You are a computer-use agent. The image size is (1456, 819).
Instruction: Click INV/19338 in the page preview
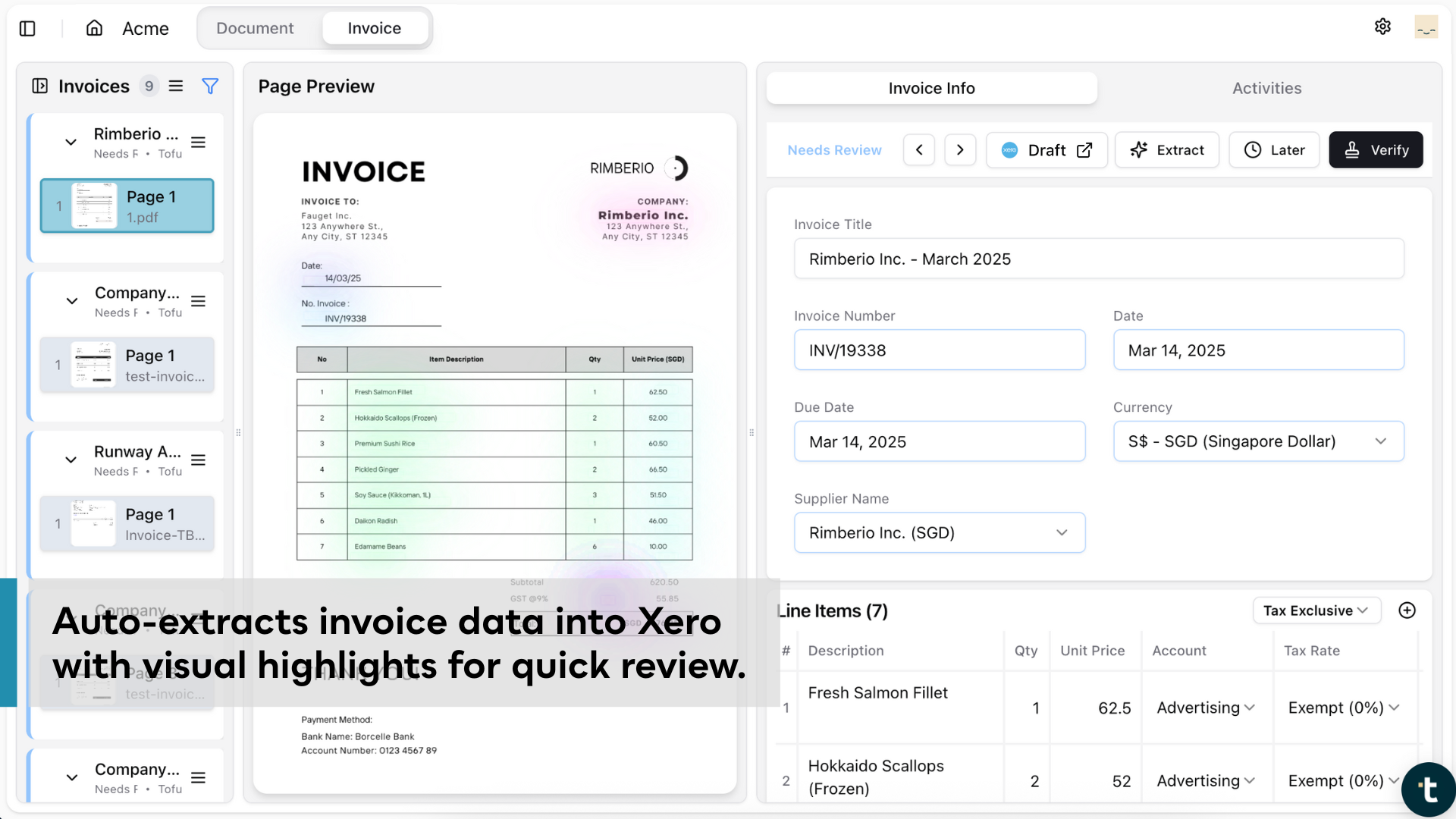coord(345,318)
